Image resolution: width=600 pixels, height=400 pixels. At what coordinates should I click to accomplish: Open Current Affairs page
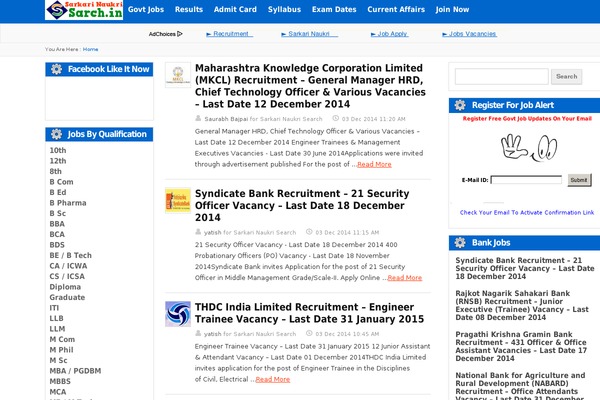[x=396, y=10]
